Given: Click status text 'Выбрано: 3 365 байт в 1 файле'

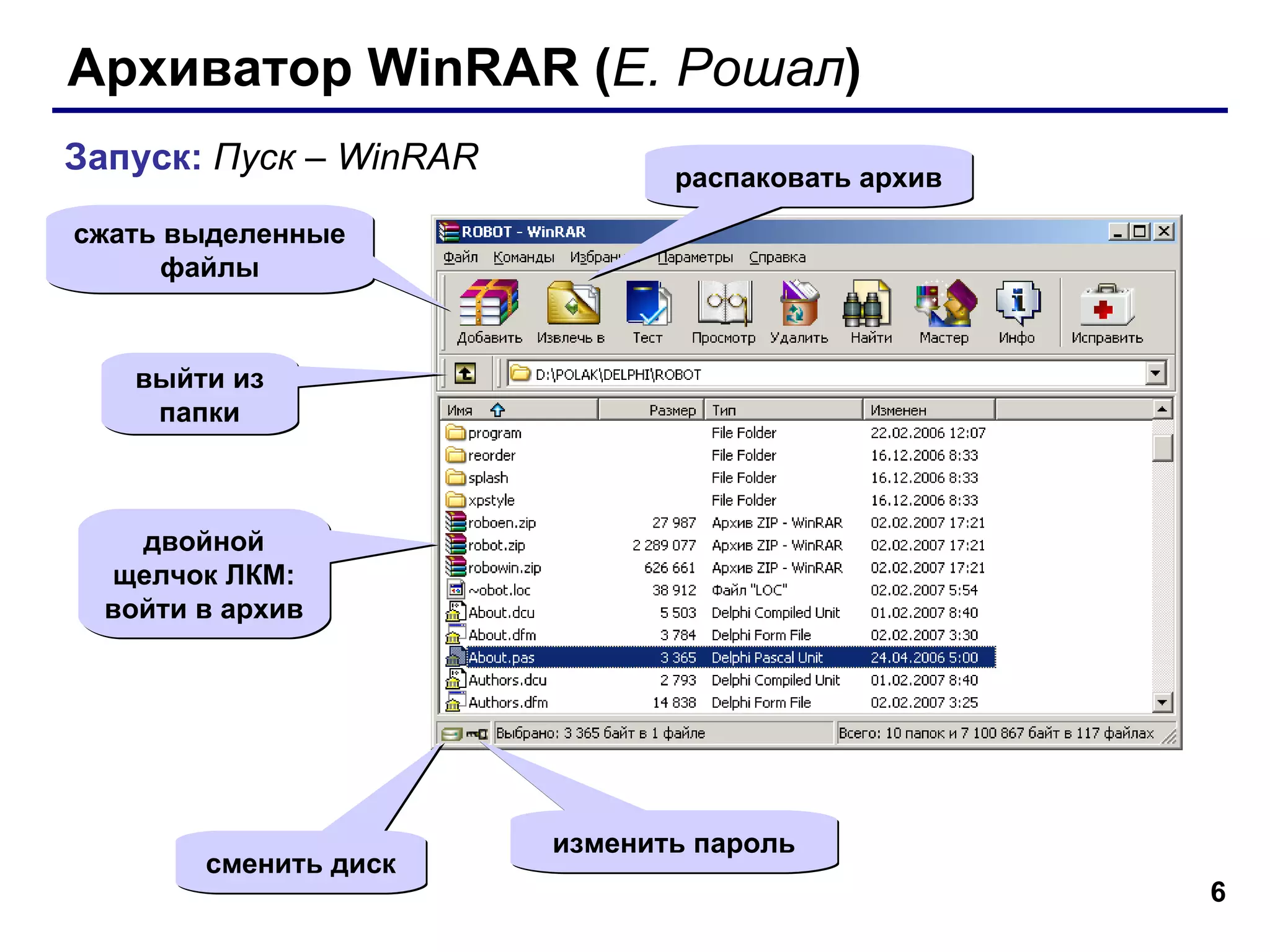Looking at the screenshot, I should (600, 733).
